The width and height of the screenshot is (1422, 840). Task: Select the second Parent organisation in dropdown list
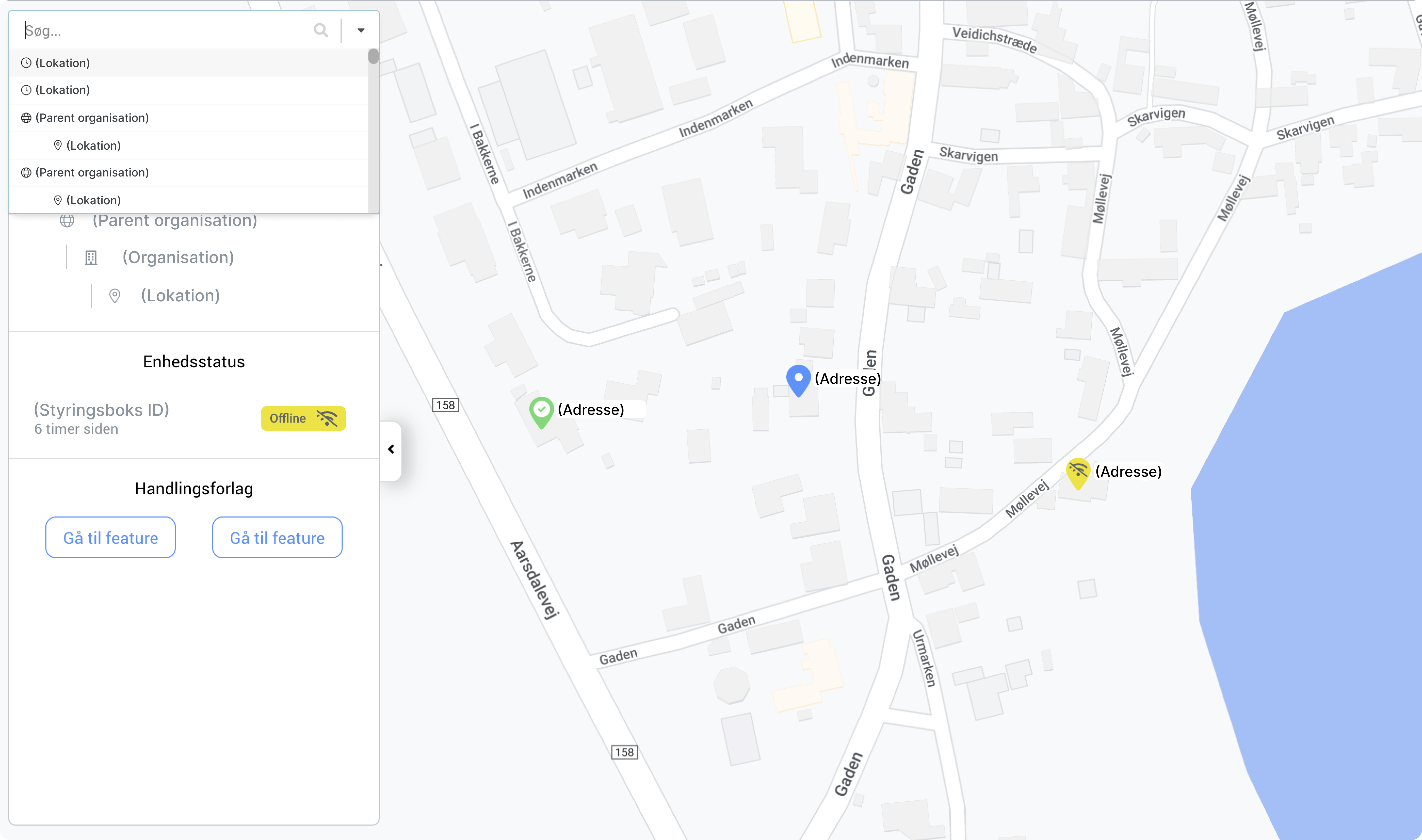tap(189, 173)
